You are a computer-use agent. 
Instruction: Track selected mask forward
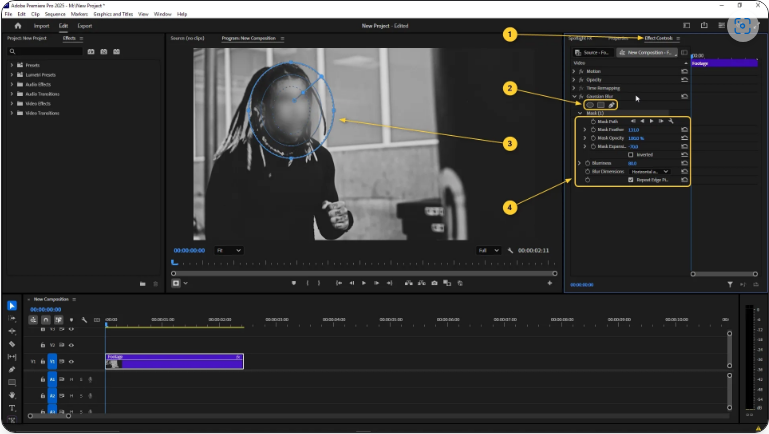point(651,121)
